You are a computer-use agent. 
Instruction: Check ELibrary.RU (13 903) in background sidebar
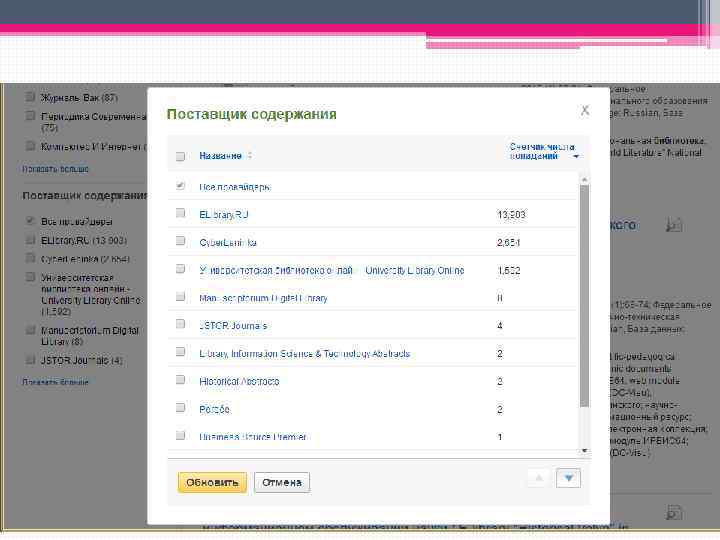click(x=30, y=240)
